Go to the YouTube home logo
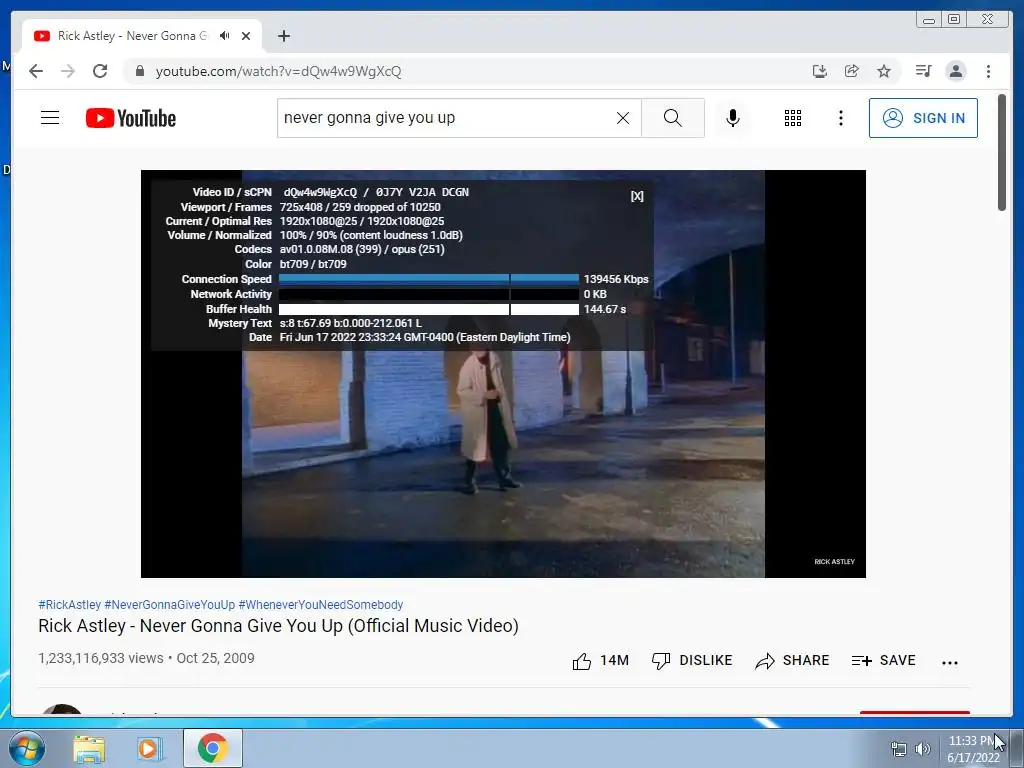This screenshot has height=768, width=1024. coord(131,118)
